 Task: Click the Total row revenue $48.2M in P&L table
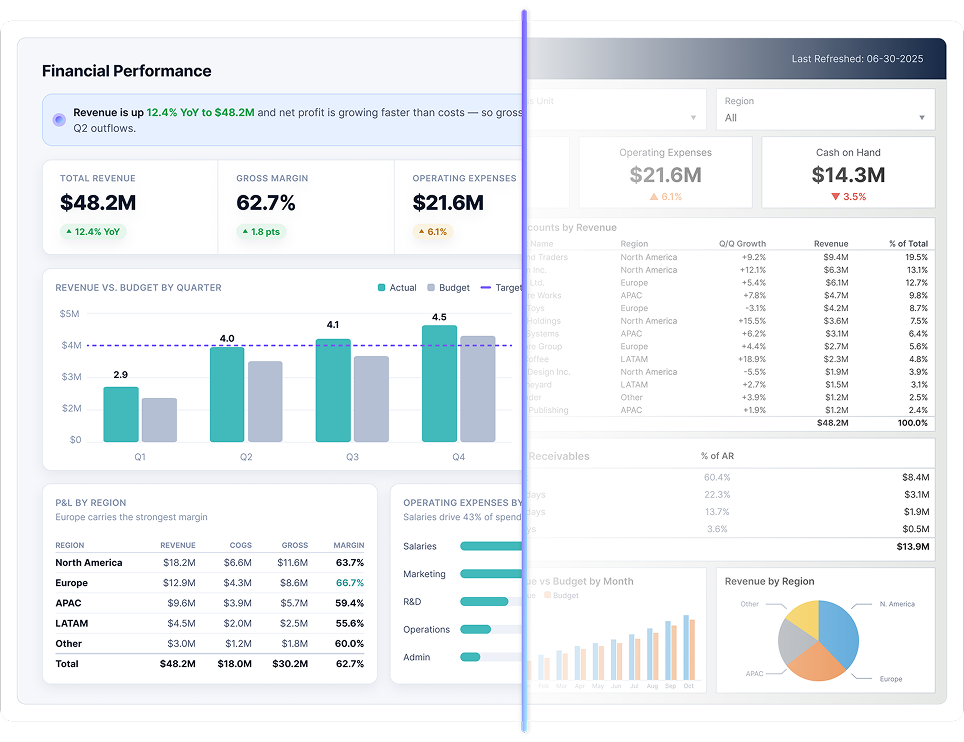click(x=178, y=664)
